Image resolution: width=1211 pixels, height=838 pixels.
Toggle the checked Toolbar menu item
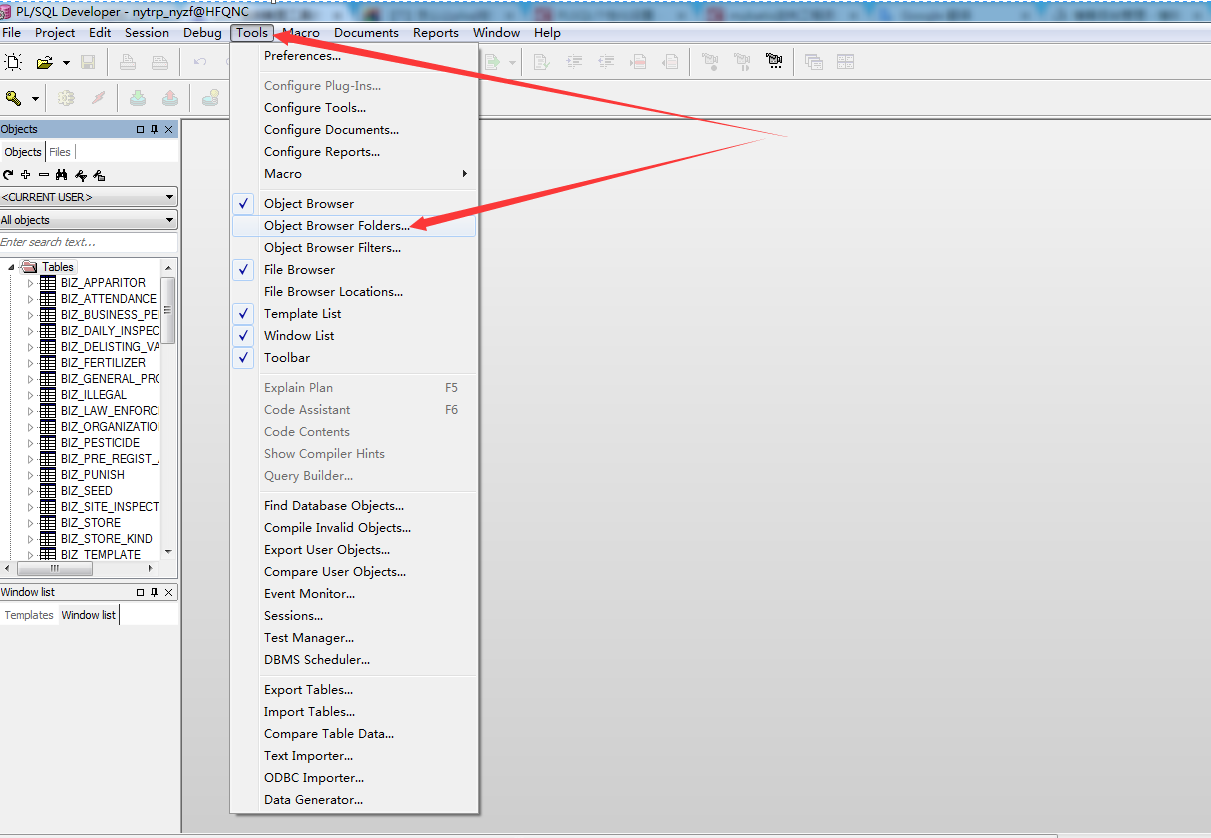[x=354, y=357]
